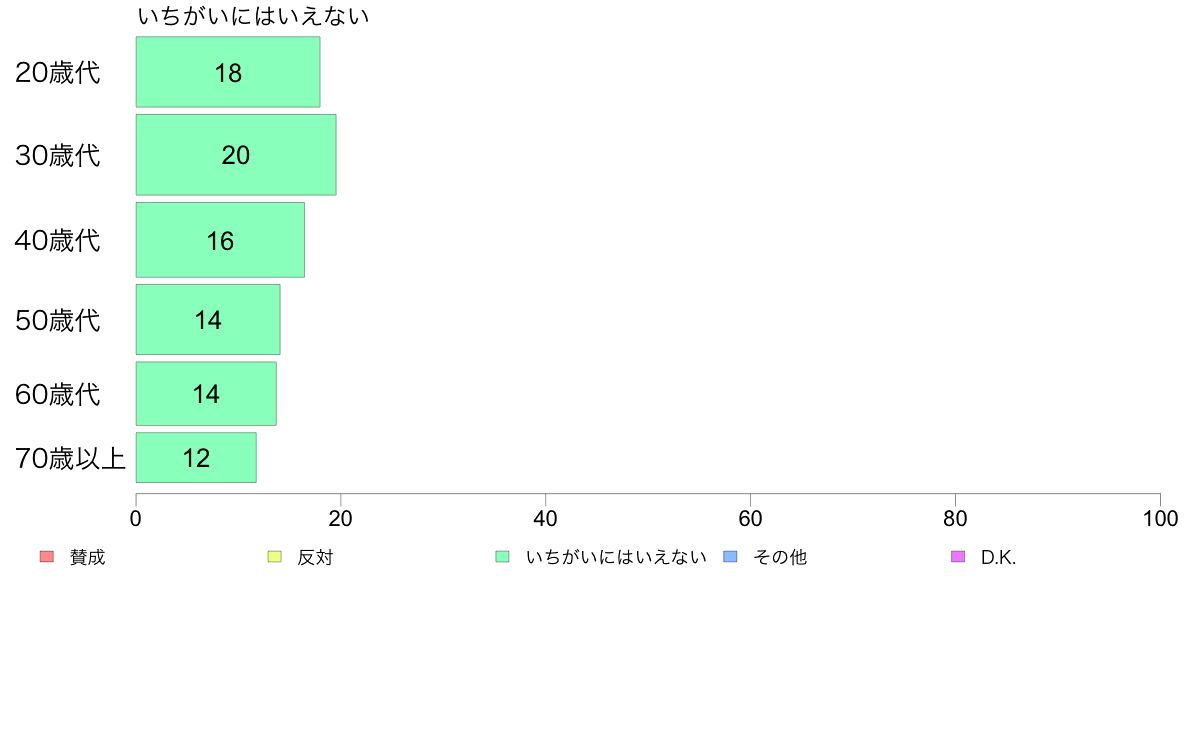Select the 50歳代 bar showing 14

coord(208,319)
